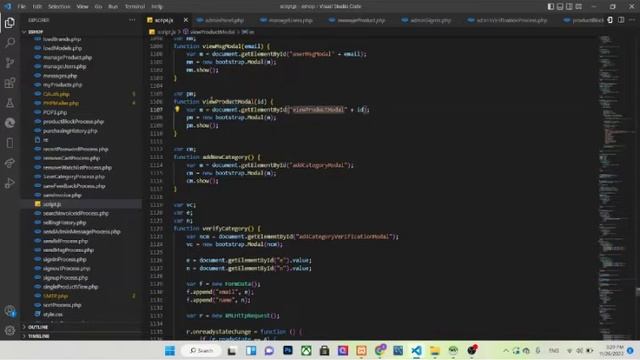Close the script.js editor tab
The image size is (640, 360).
(x=186, y=20)
